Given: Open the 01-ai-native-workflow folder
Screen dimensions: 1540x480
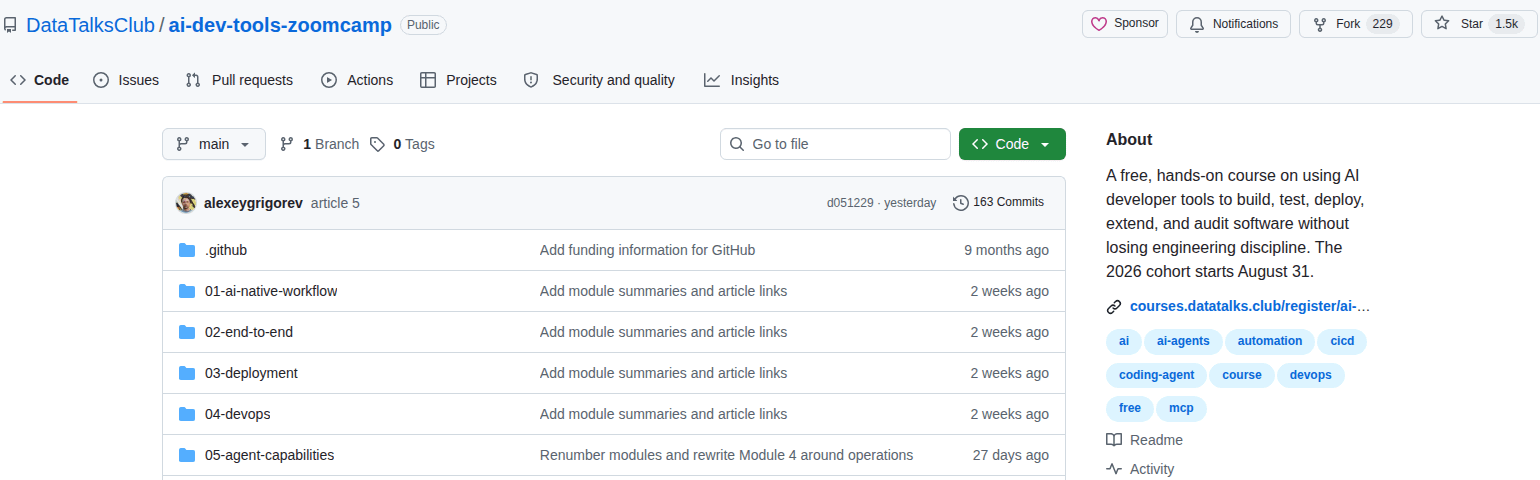Looking at the screenshot, I should coord(271,291).
